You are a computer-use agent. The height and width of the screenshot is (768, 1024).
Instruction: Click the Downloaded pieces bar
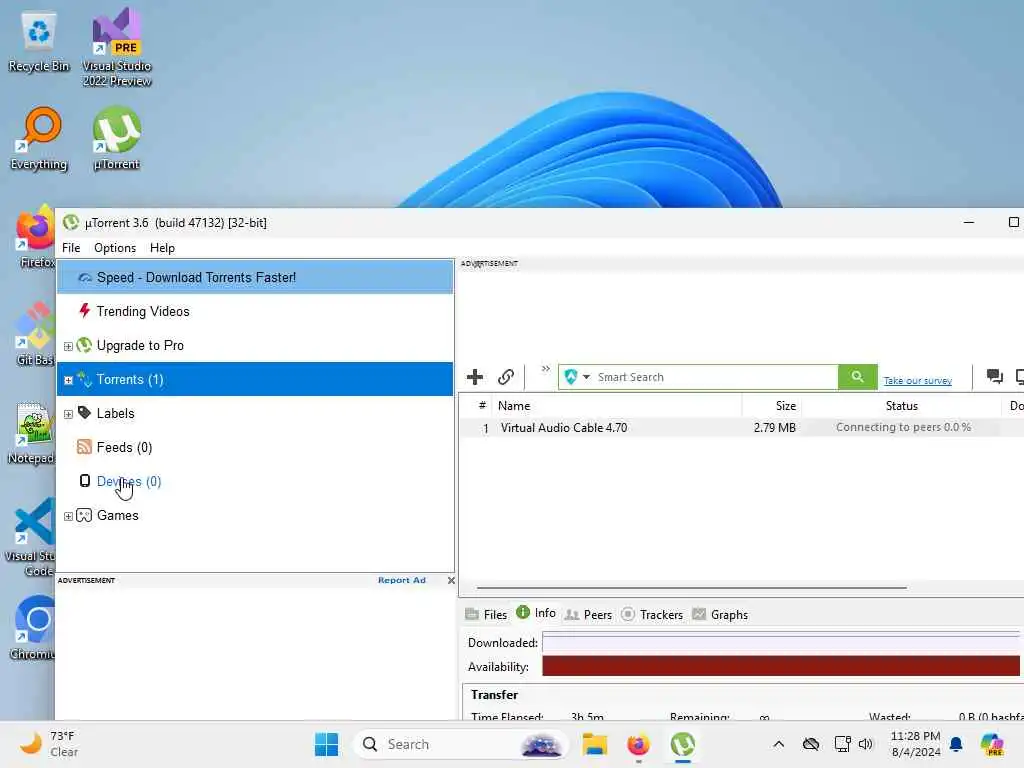click(x=780, y=642)
